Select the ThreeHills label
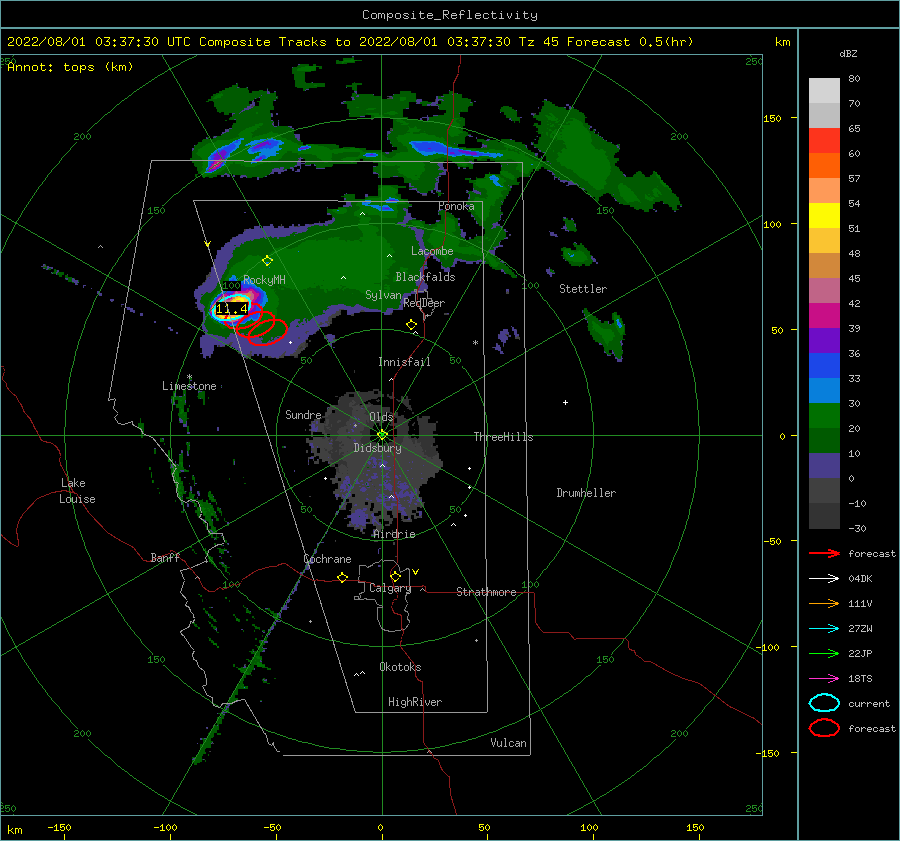Image resolution: width=900 pixels, height=841 pixels. point(503,437)
